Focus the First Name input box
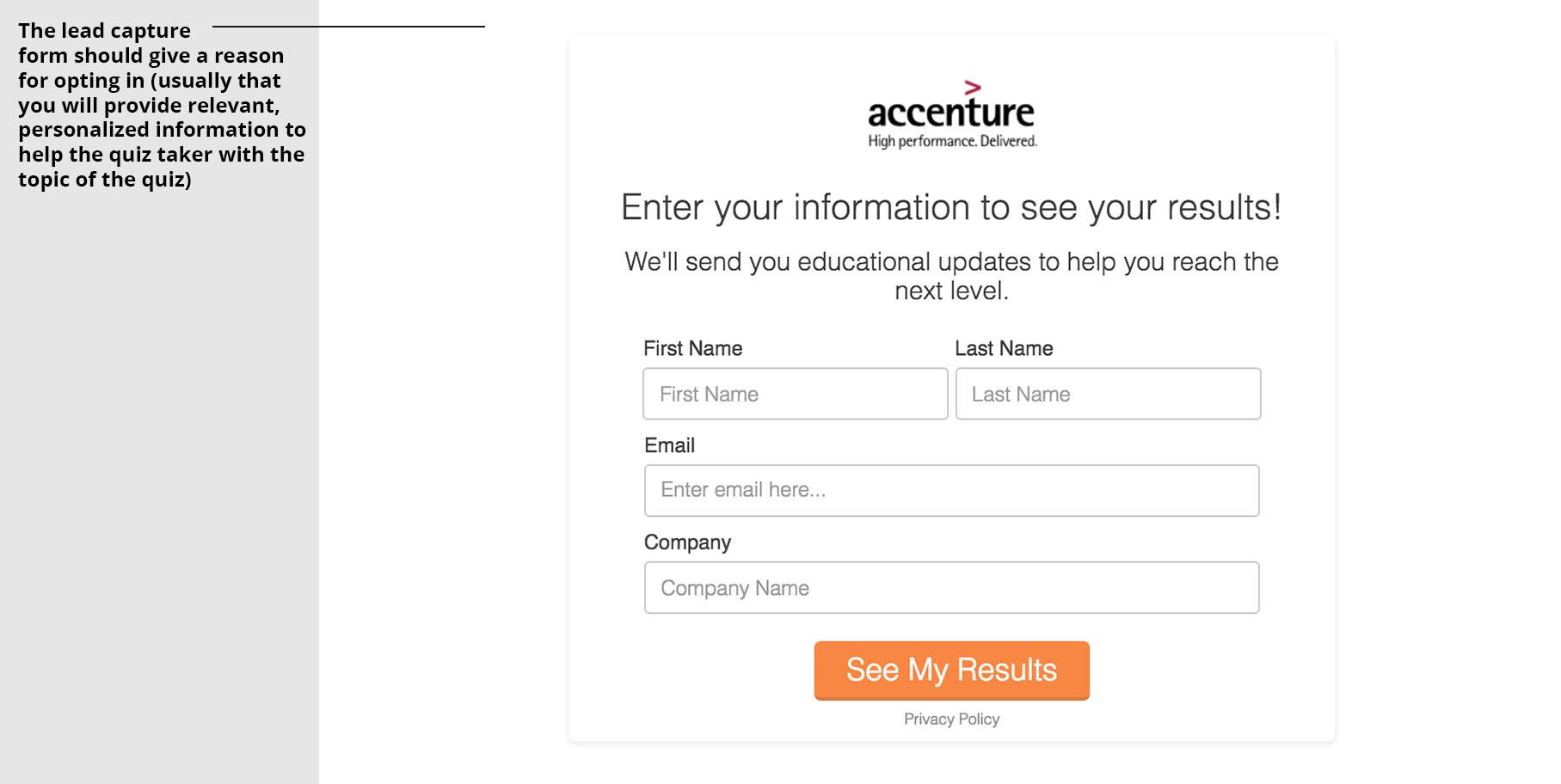Viewport: 1561px width, 784px height. [x=796, y=394]
